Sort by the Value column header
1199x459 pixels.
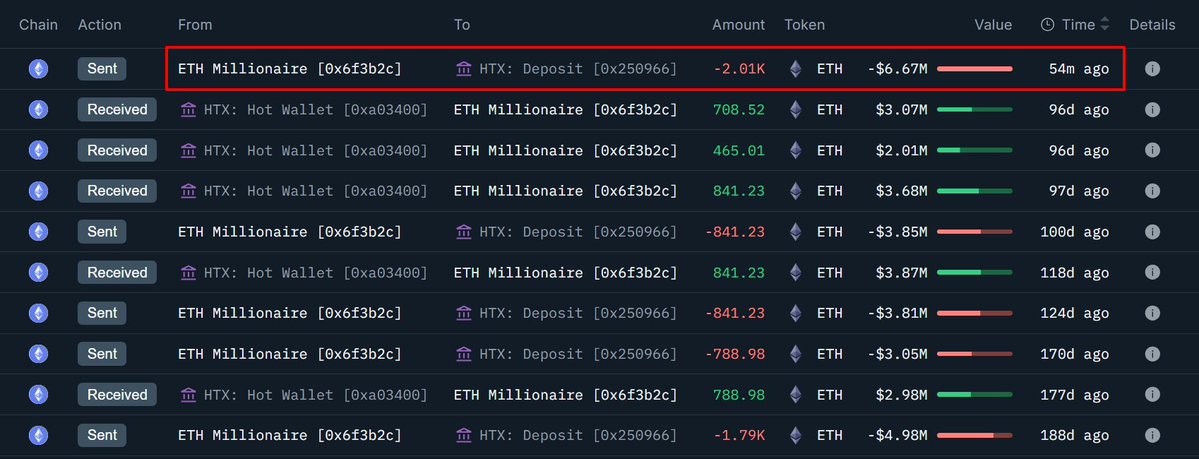[x=993, y=24]
